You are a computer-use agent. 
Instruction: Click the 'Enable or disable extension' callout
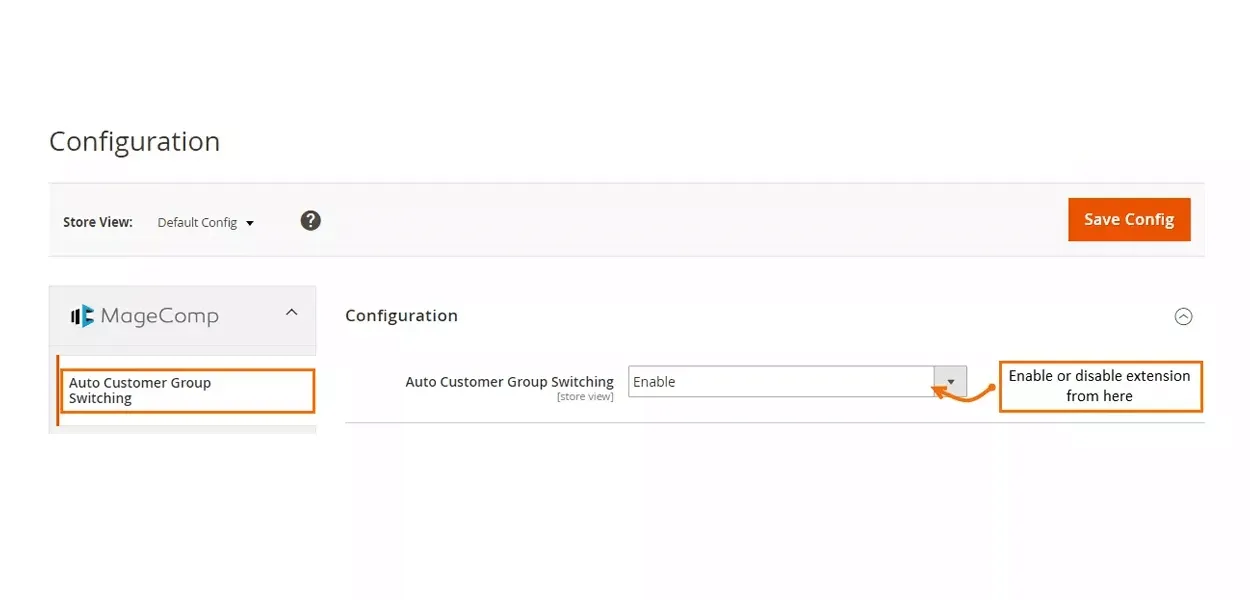[1099, 386]
